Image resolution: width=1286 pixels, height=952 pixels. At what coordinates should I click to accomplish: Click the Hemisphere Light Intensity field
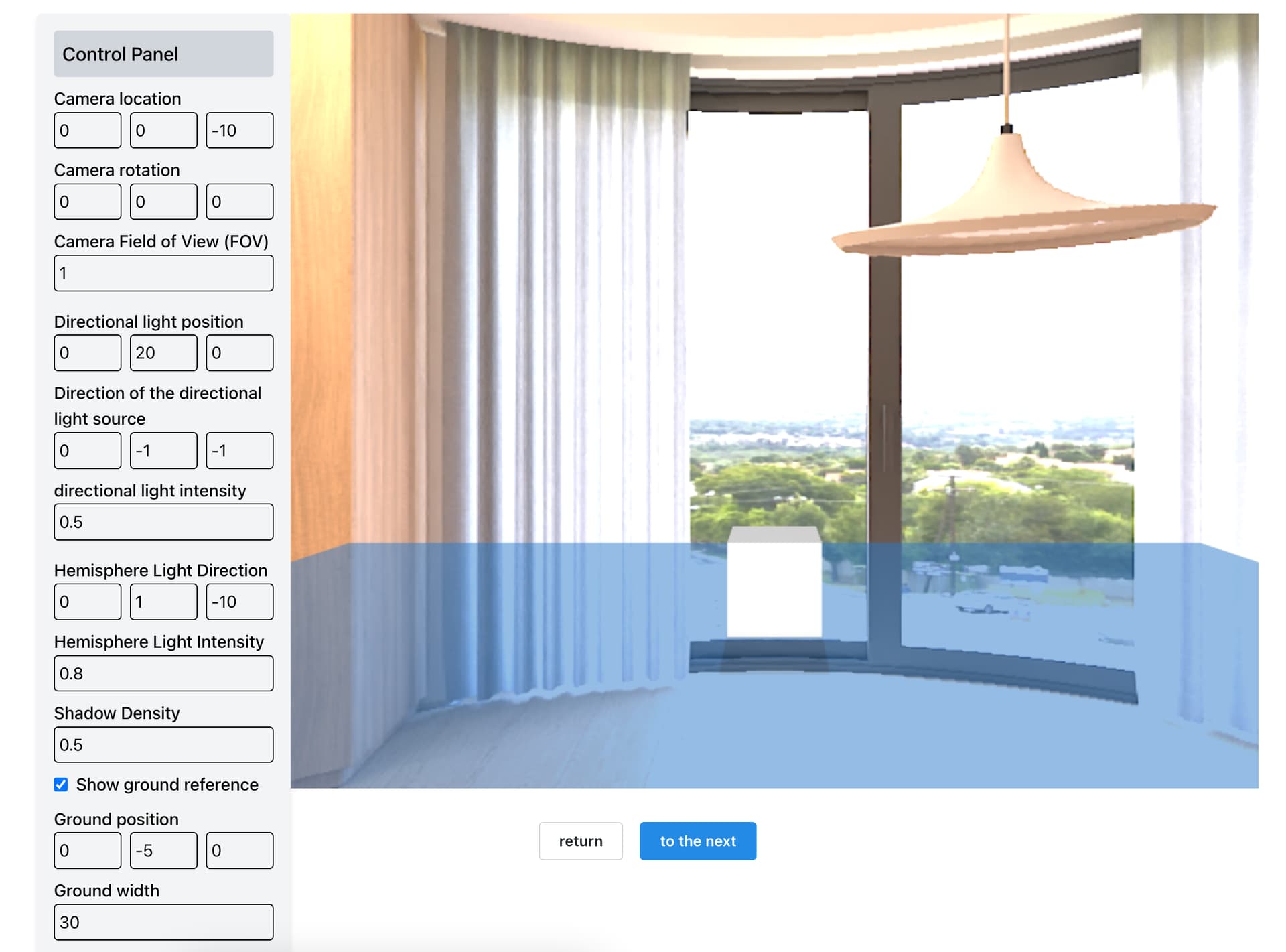[163, 673]
